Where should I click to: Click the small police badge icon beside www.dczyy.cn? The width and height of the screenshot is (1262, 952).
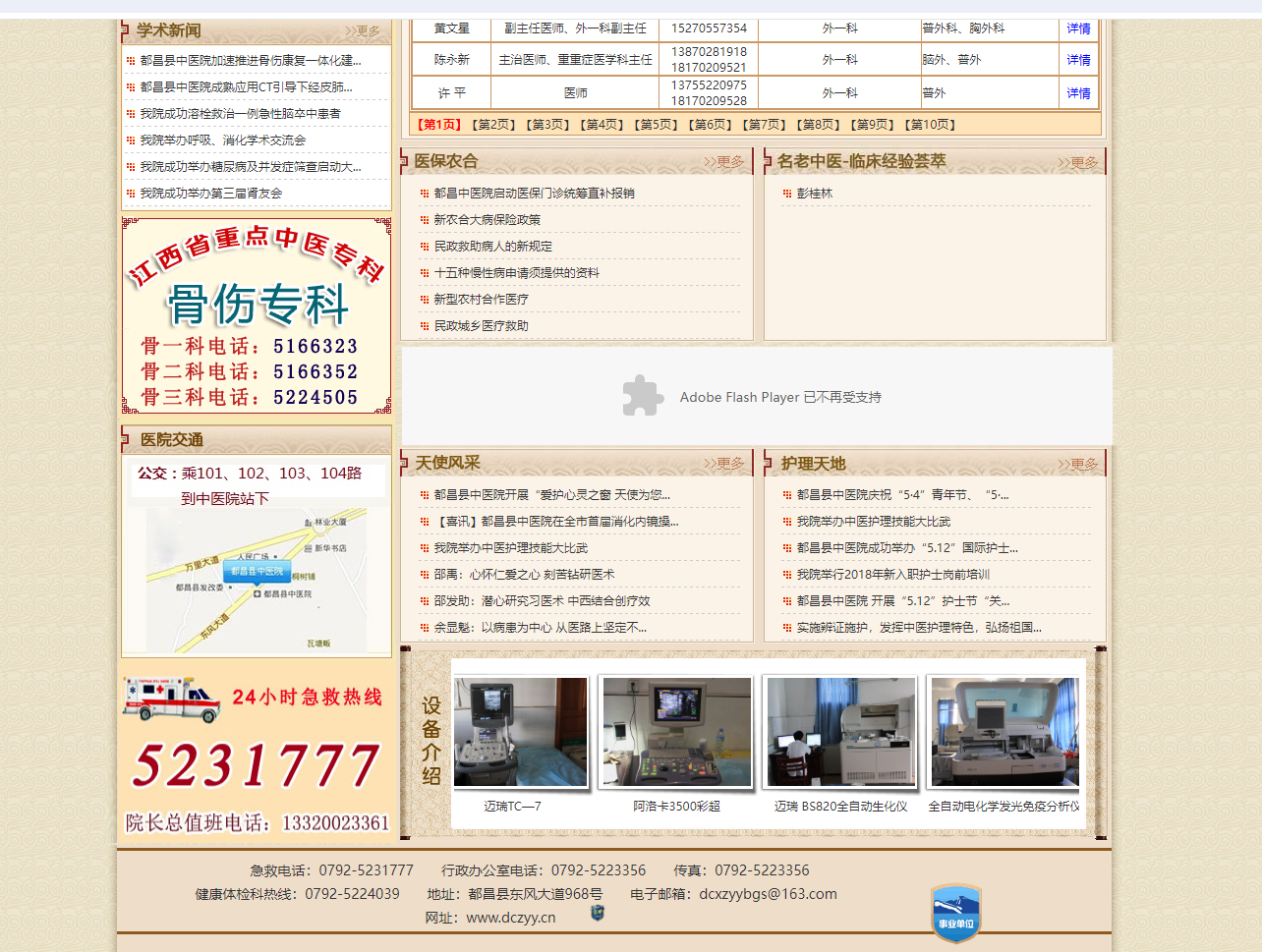tap(598, 914)
